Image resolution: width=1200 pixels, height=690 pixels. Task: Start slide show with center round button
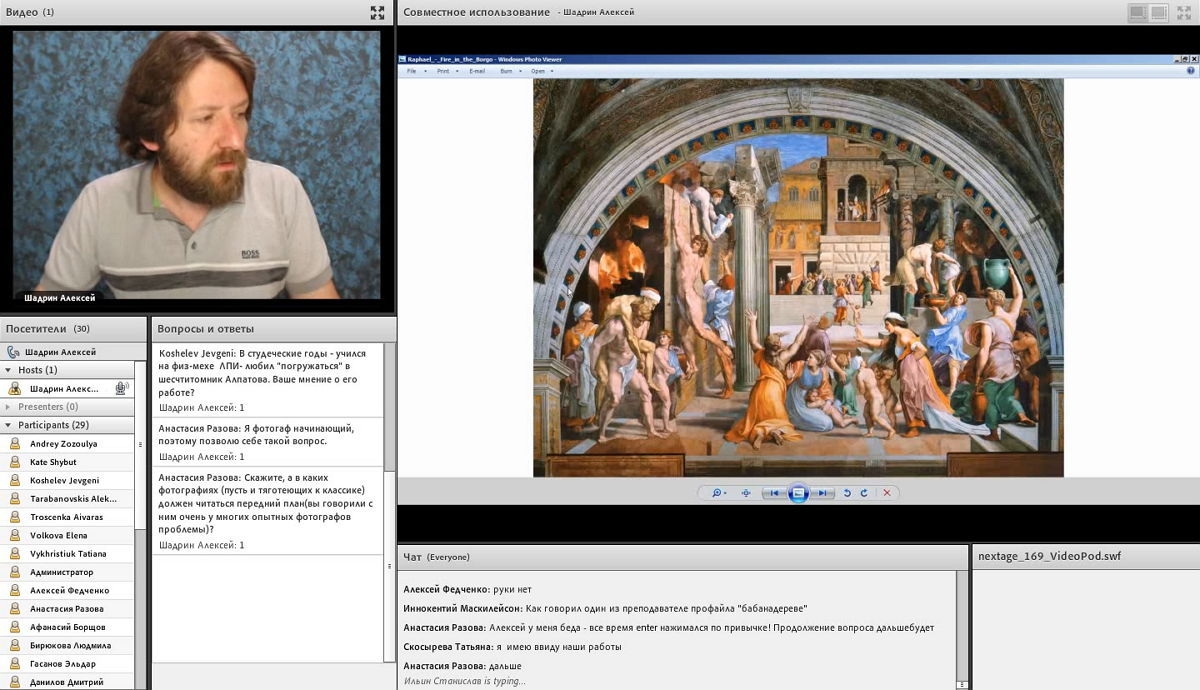pyautogui.click(x=798, y=493)
